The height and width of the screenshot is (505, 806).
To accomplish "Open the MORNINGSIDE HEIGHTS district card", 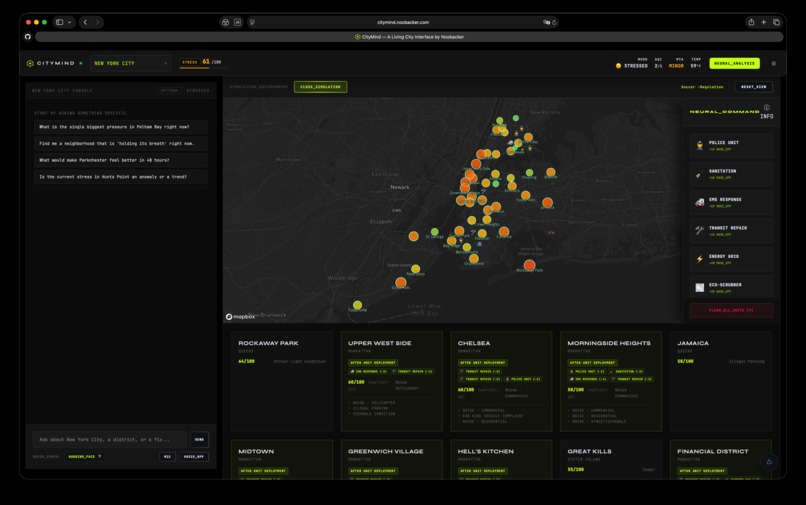I will click(x=611, y=381).
